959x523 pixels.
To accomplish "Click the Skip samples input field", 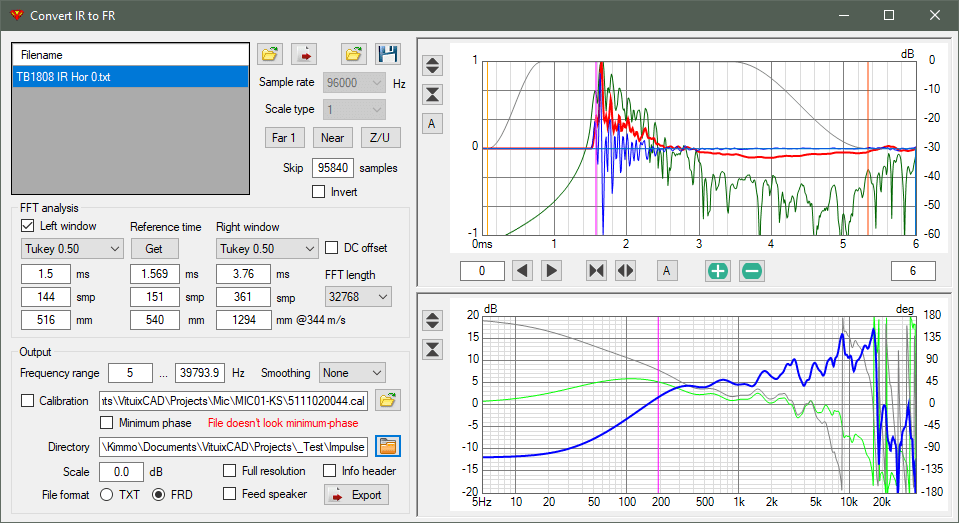I will [333, 168].
